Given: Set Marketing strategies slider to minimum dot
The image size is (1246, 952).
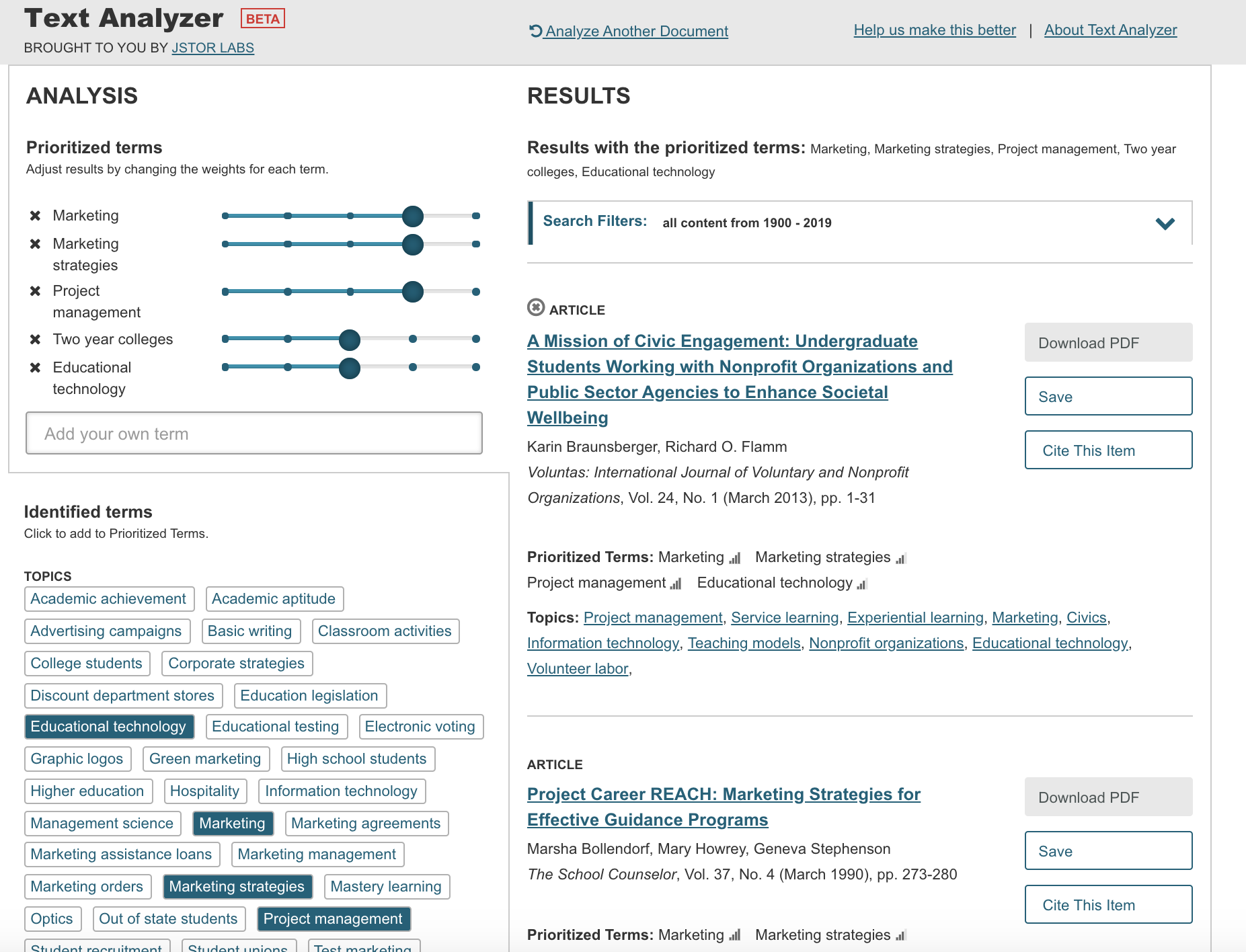Looking at the screenshot, I should pos(225,244).
